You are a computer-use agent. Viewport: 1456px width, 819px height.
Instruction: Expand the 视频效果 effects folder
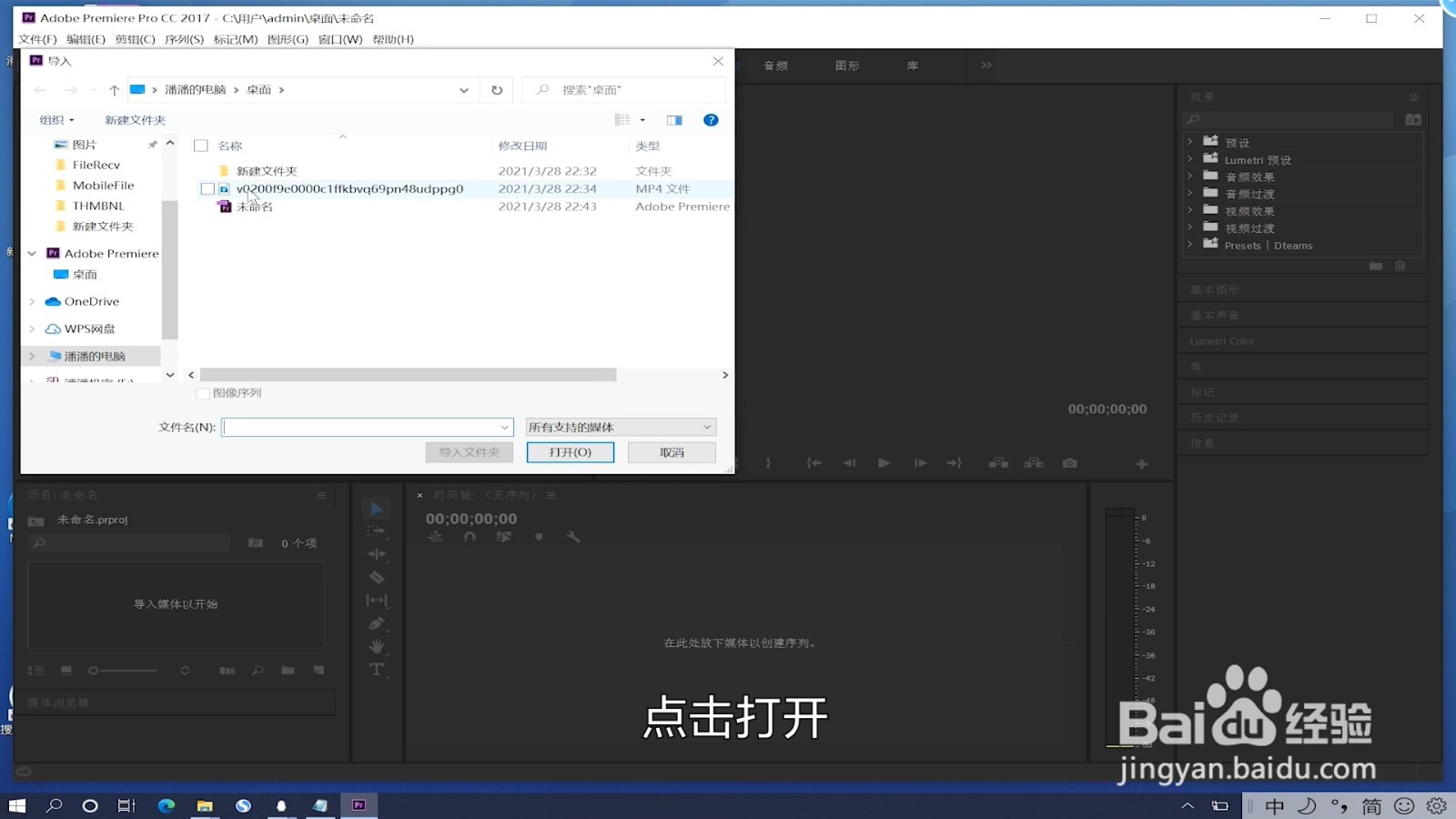click(1190, 210)
